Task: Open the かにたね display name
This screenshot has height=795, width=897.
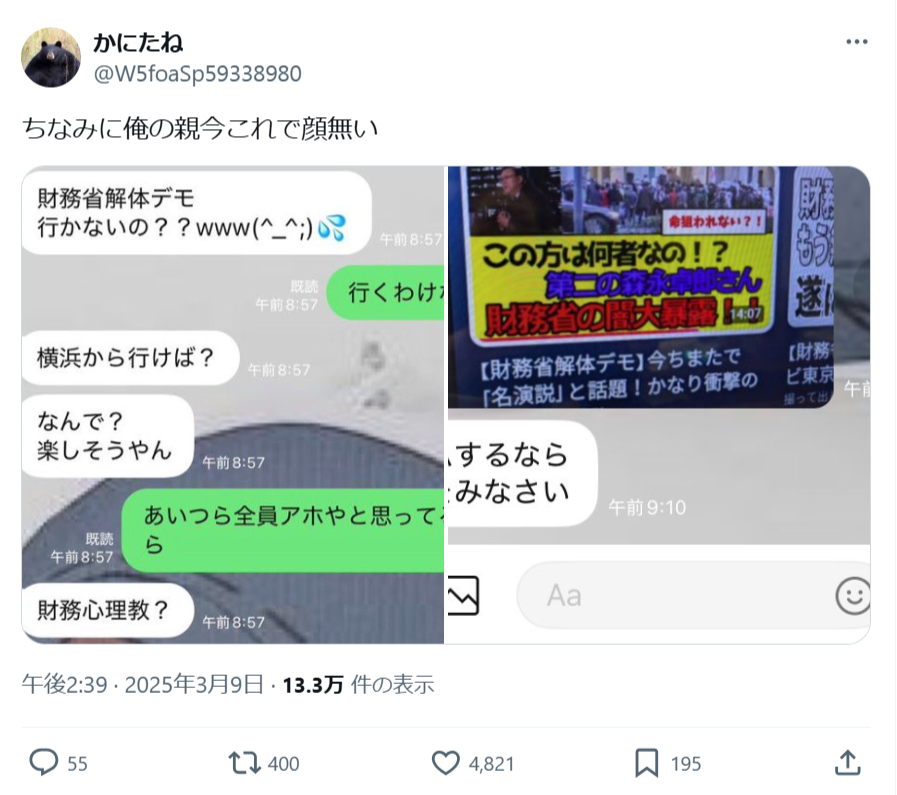Action: (x=138, y=43)
